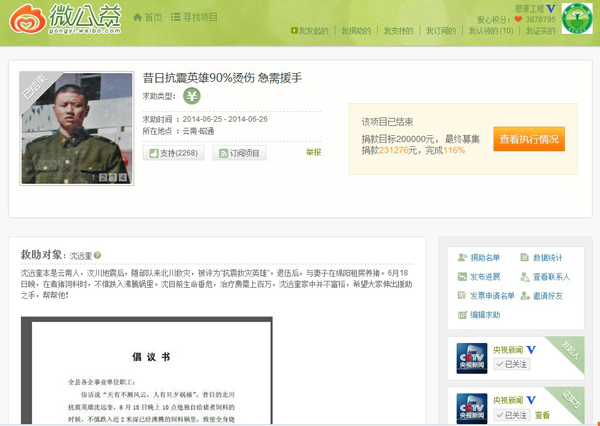
Task: Go to 首页 home link
Action: pyautogui.click(x=148, y=17)
